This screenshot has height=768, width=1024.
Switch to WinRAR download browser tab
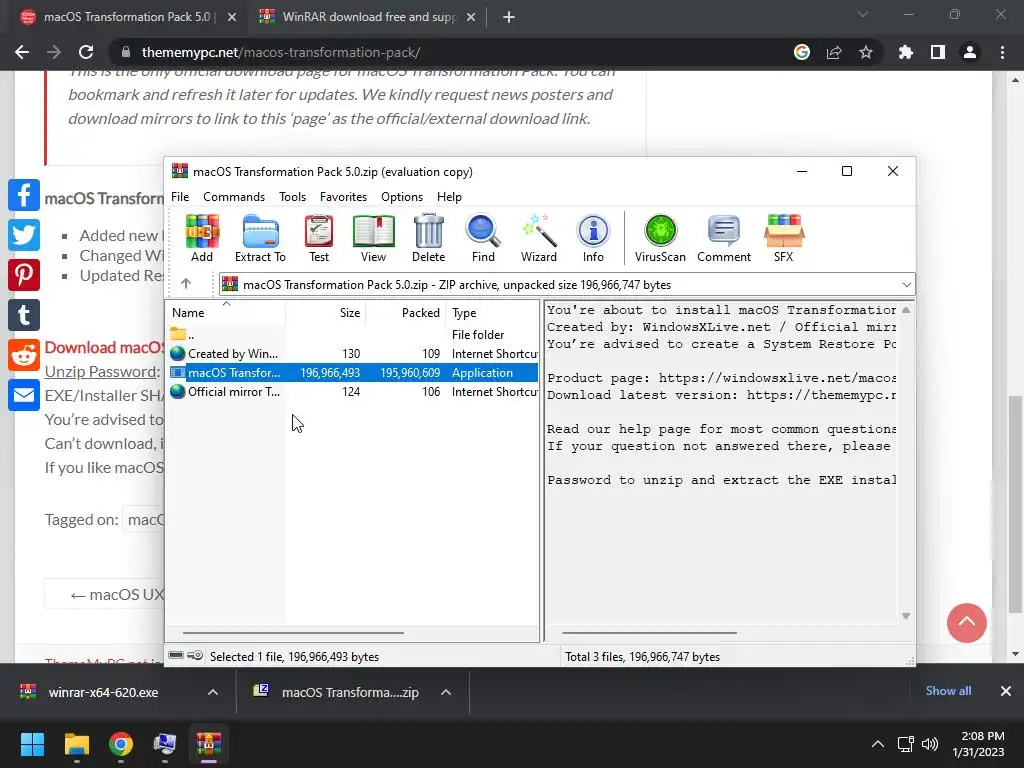coord(369,17)
